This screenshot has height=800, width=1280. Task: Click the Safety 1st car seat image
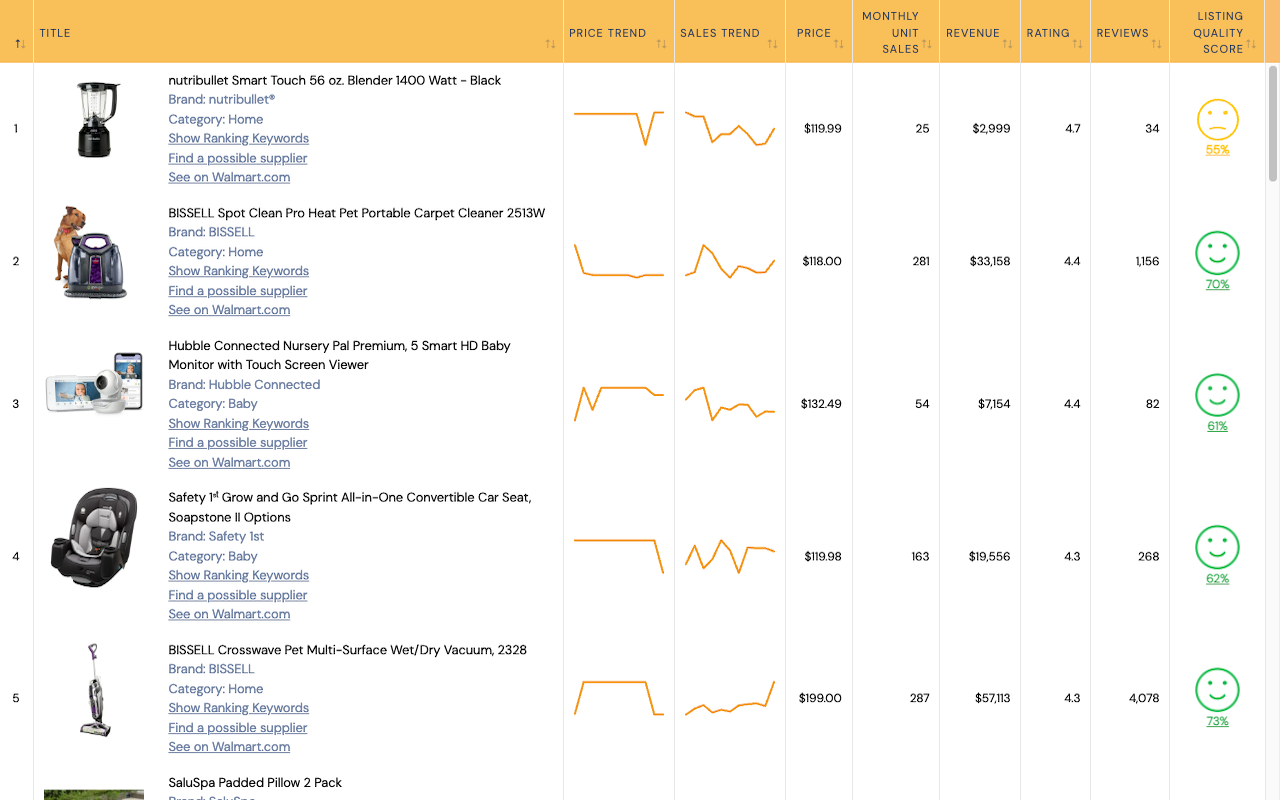[94, 538]
